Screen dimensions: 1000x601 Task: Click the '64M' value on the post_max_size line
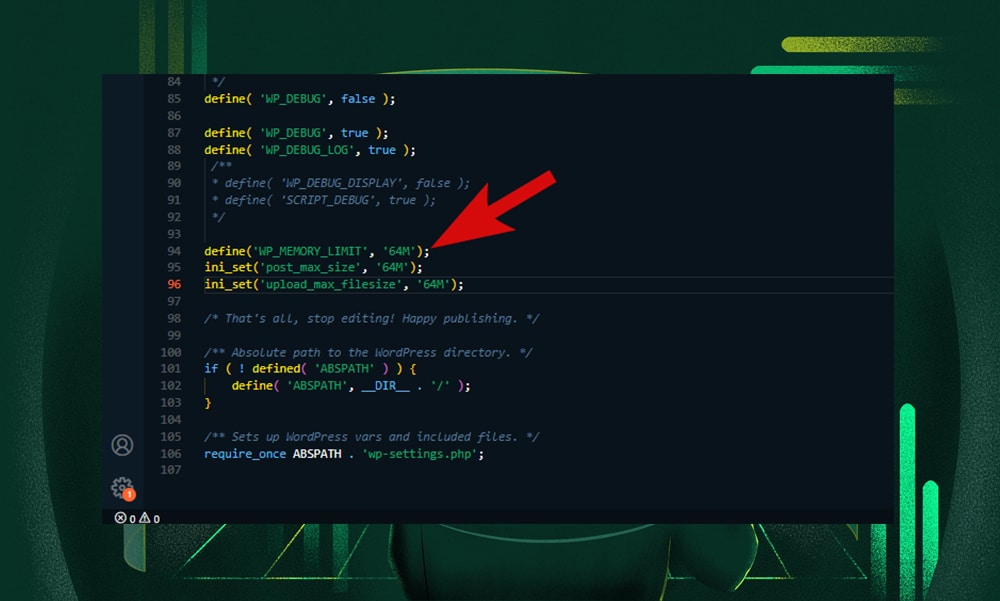click(394, 267)
